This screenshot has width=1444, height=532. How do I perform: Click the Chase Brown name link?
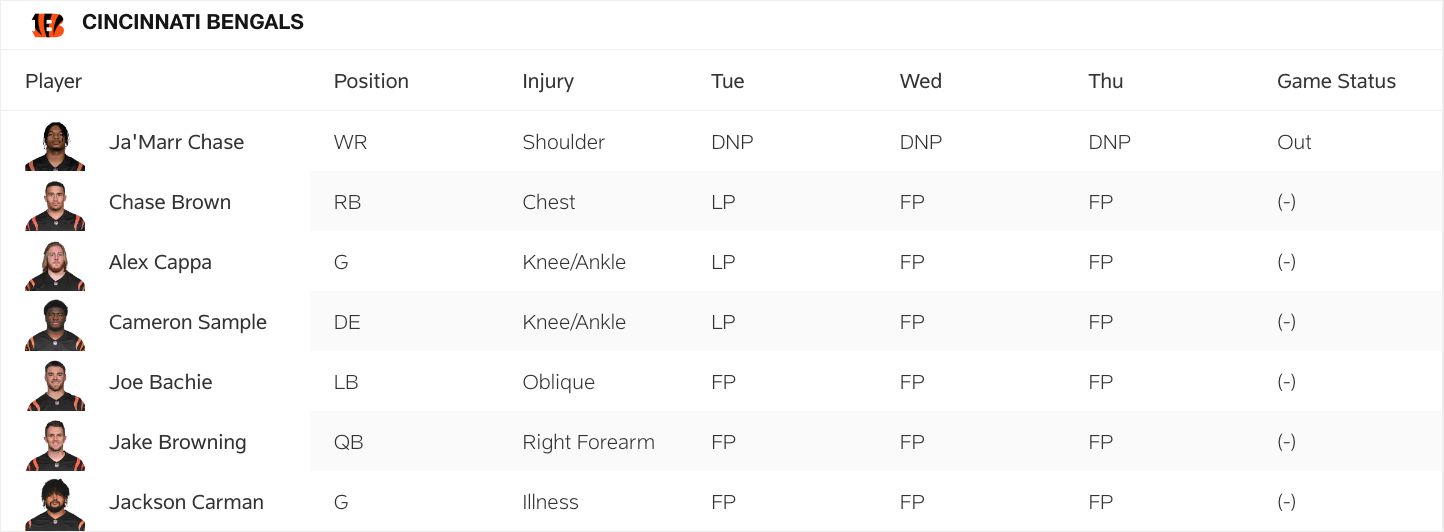(170, 202)
